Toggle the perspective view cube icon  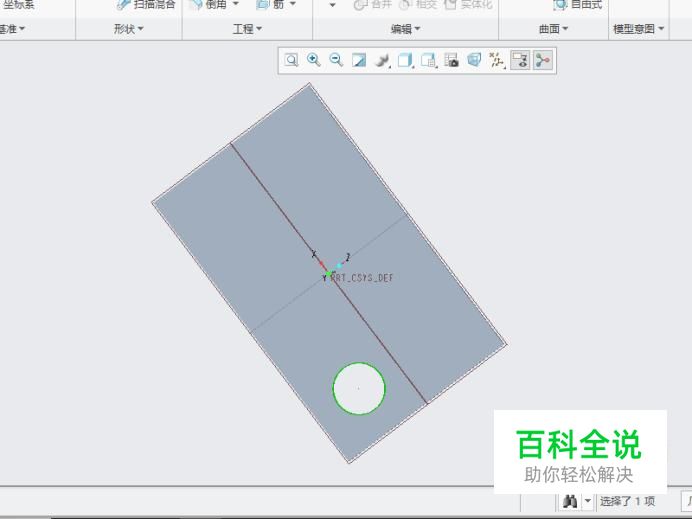pos(474,60)
